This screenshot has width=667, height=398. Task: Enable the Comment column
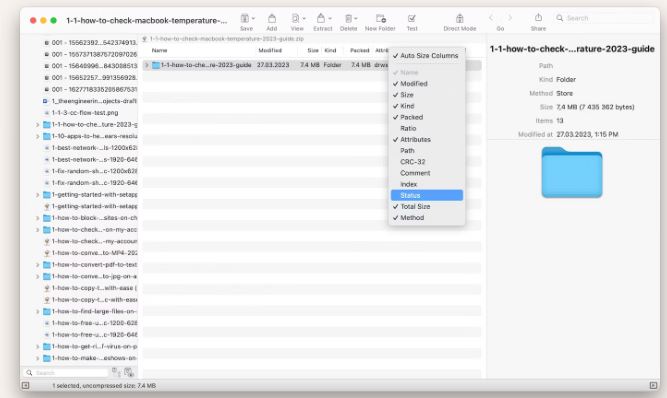click(x=427, y=173)
